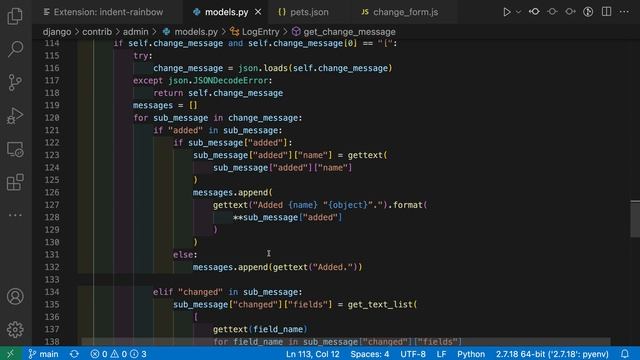Run the Python file

[507, 12]
